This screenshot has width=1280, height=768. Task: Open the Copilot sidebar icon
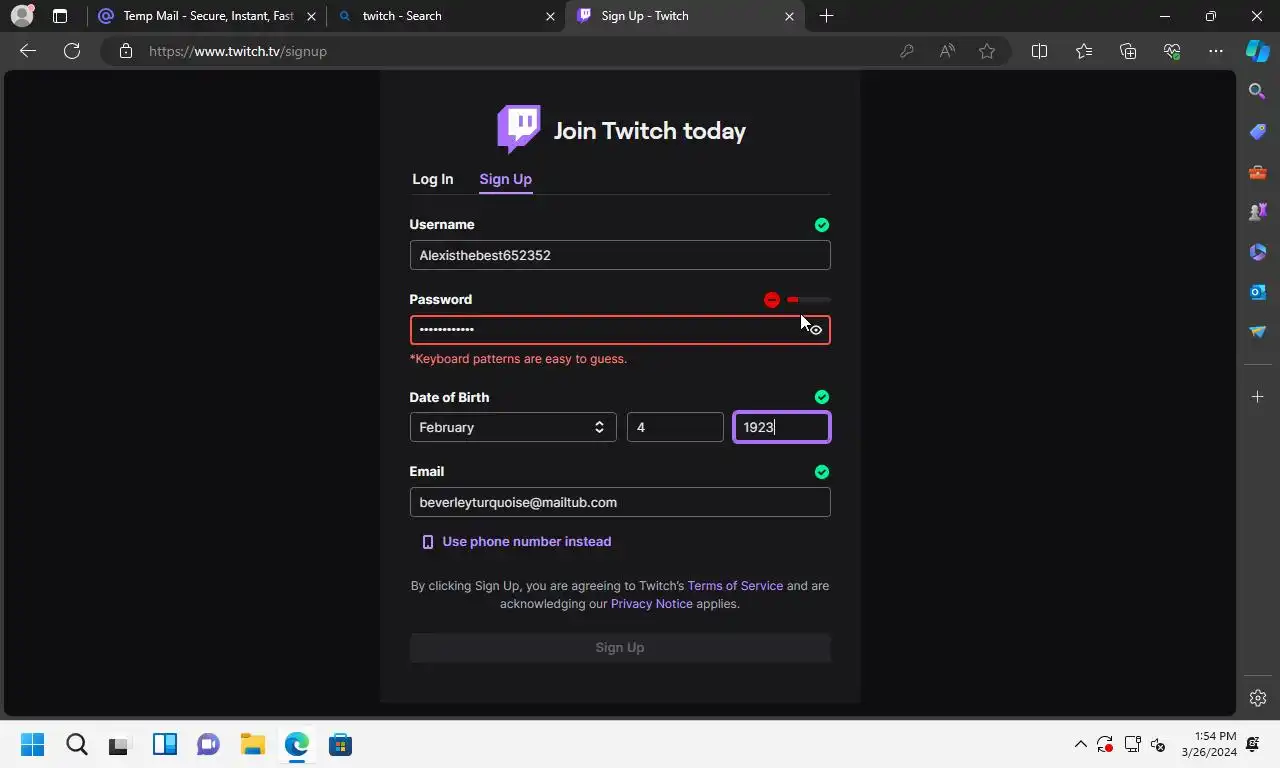point(1258,51)
